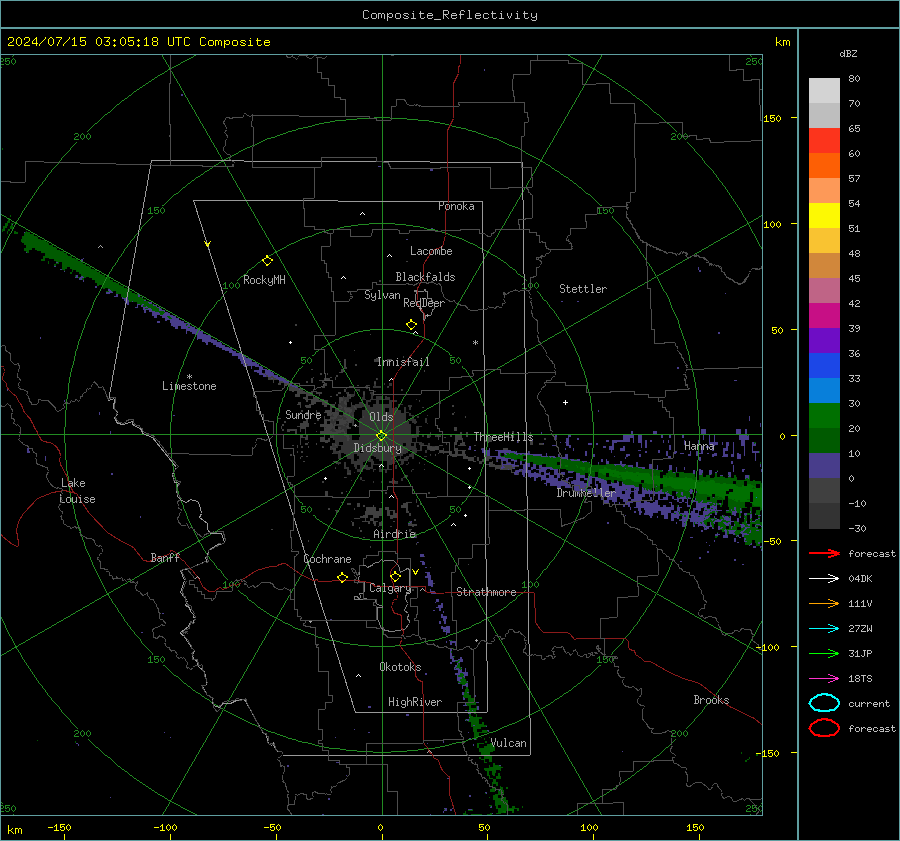Click the Lake Louise label
This screenshot has width=900, height=841.
77,491
